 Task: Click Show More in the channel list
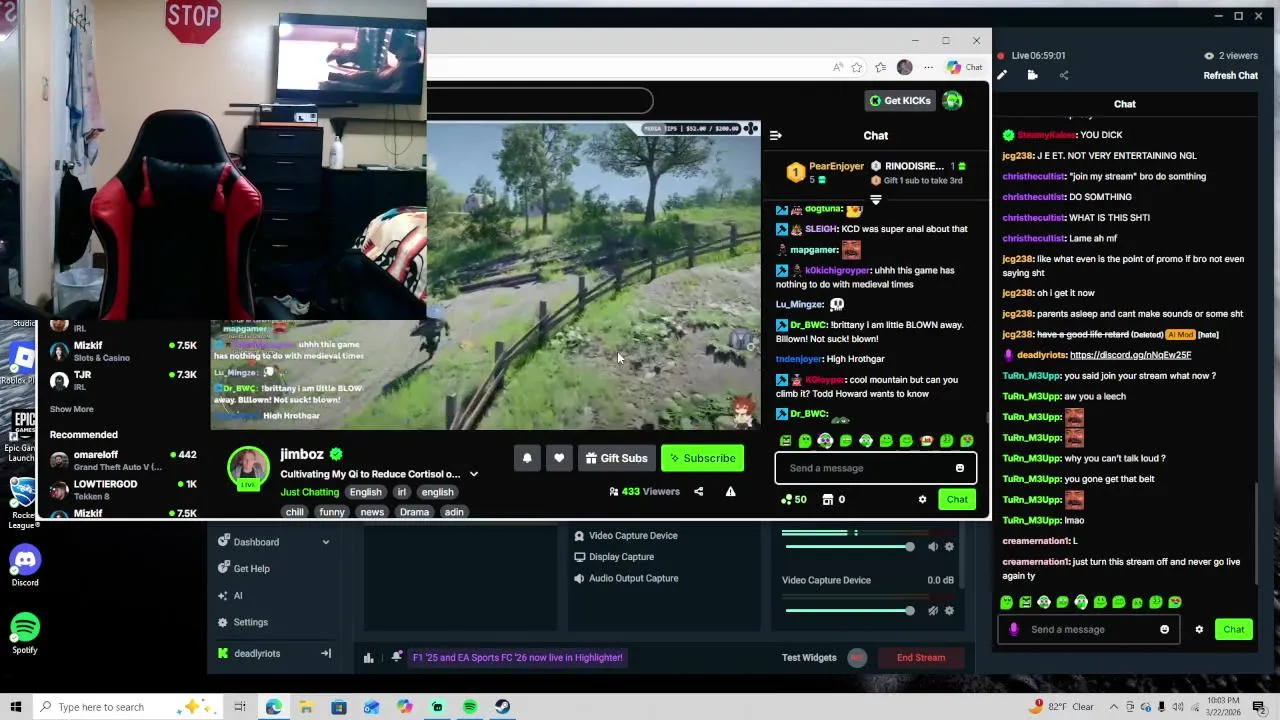tap(72, 409)
